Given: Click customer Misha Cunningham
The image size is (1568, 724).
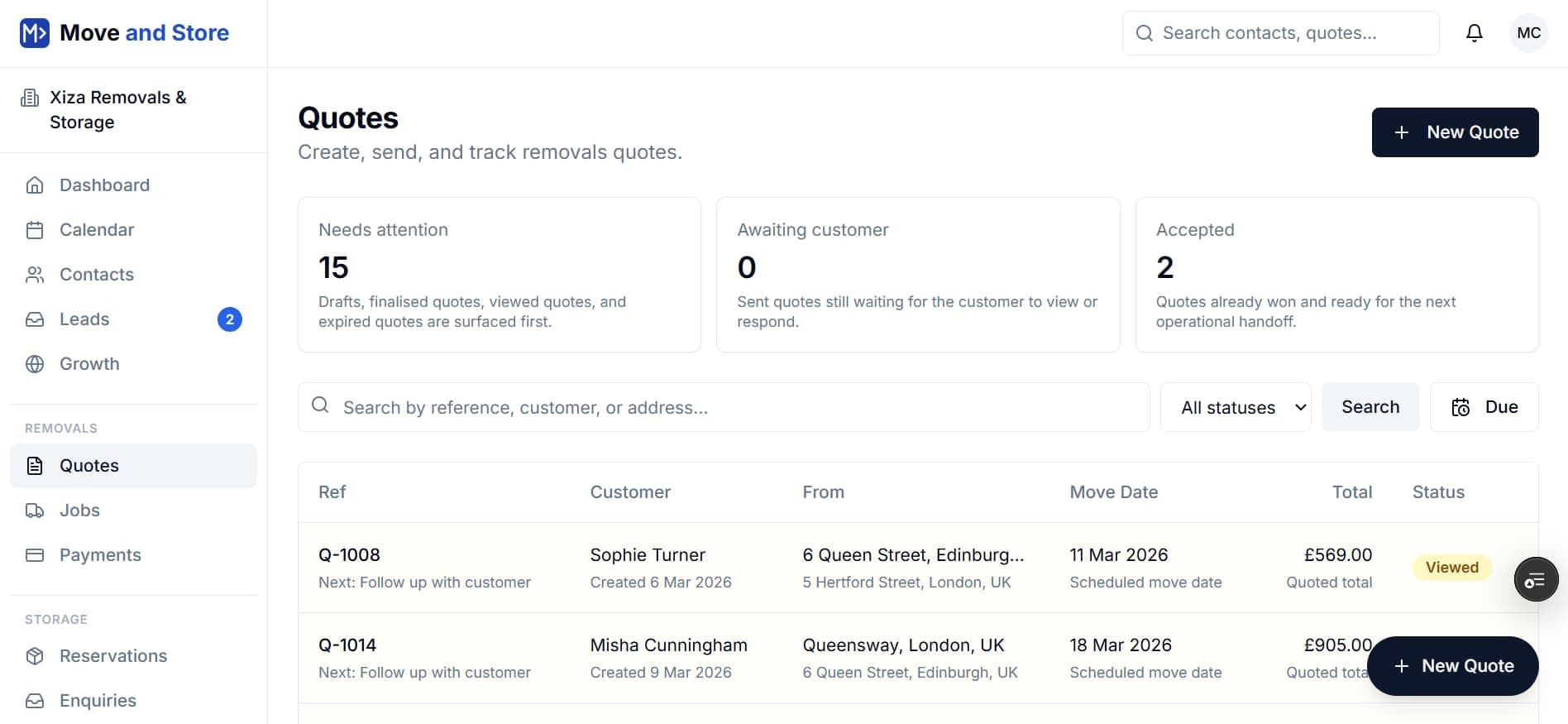Looking at the screenshot, I should (669, 645).
